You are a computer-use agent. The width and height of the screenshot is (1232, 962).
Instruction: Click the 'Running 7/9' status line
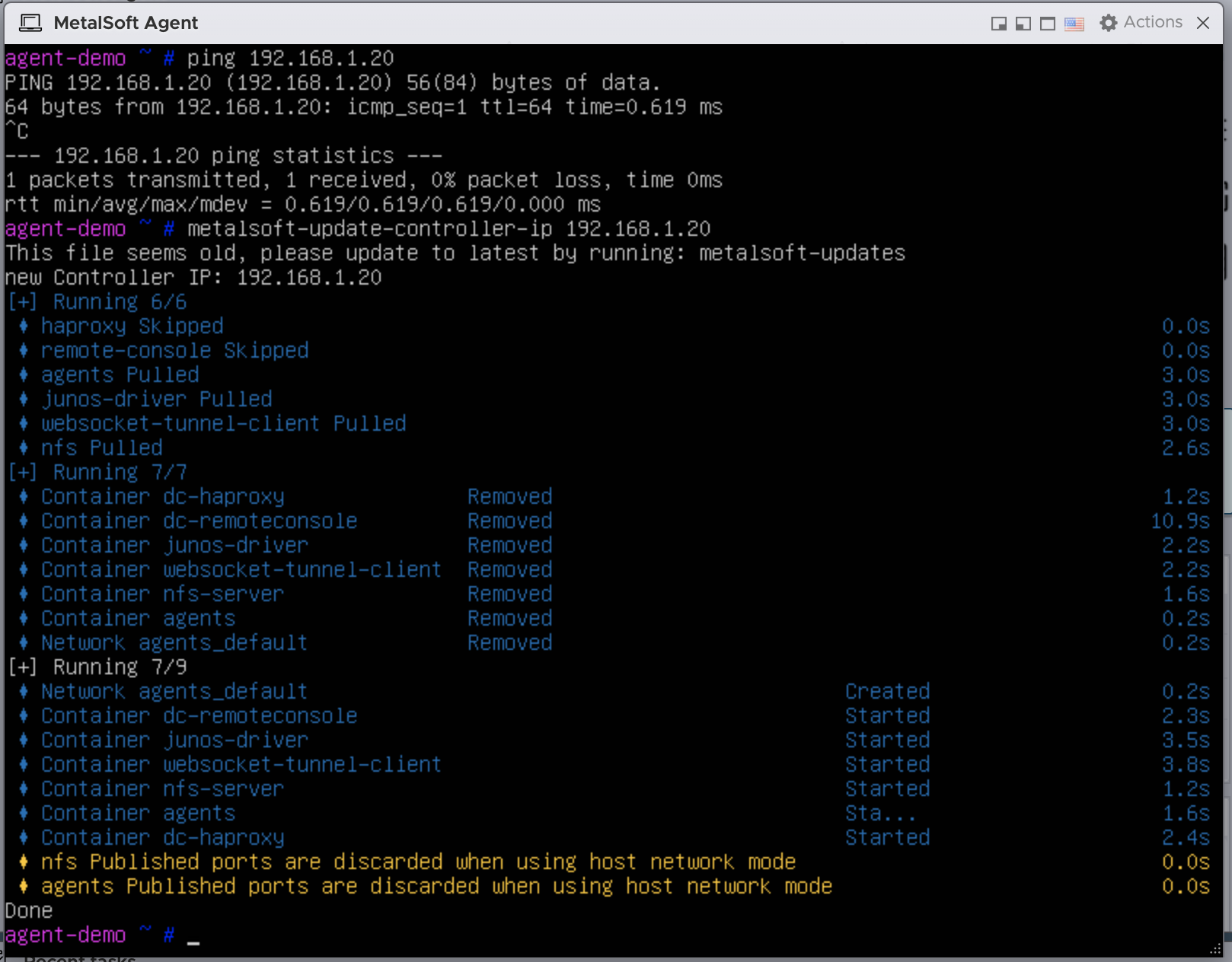tap(119, 667)
